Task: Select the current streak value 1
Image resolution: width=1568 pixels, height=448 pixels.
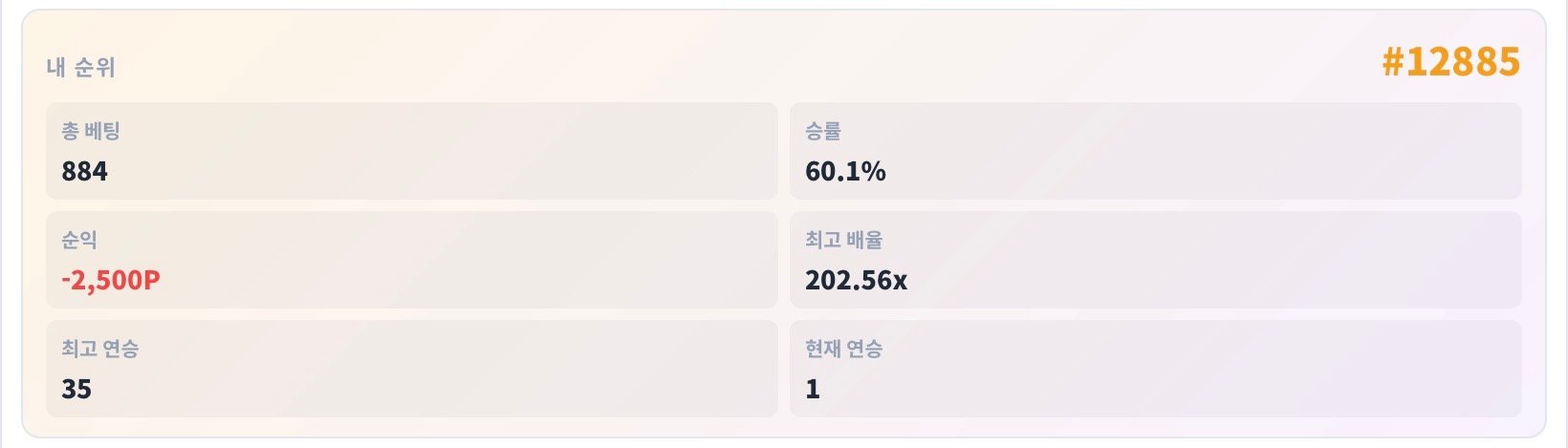Action: pos(813,390)
